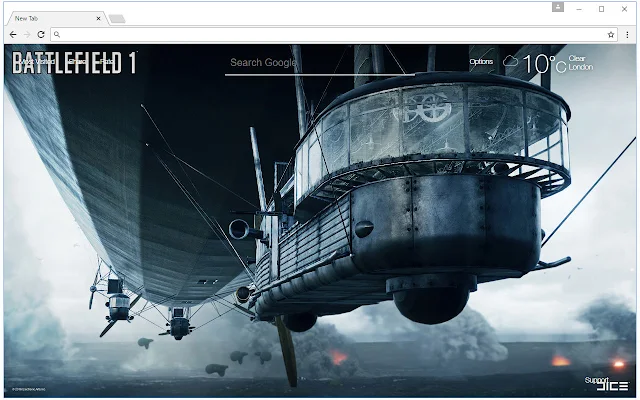This screenshot has width=640, height=400.
Task: Open the Most Visited link
Action: click(37, 62)
